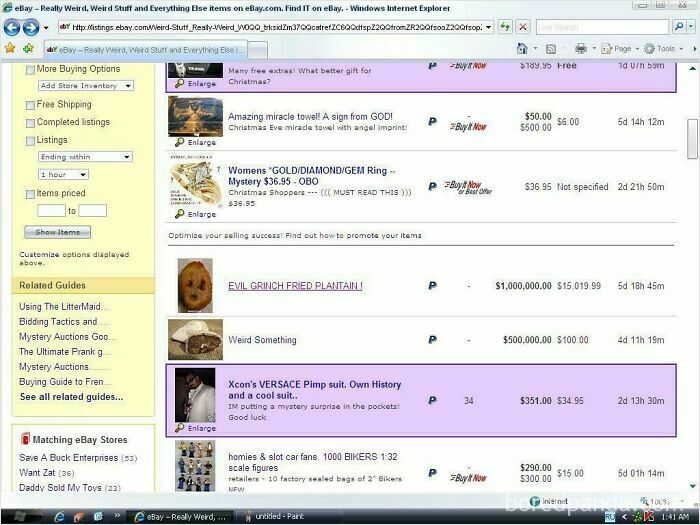Image resolution: width=700 pixels, height=525 pixels.
Task: Click the Live Search input box
Action: (x=602, y=27)
